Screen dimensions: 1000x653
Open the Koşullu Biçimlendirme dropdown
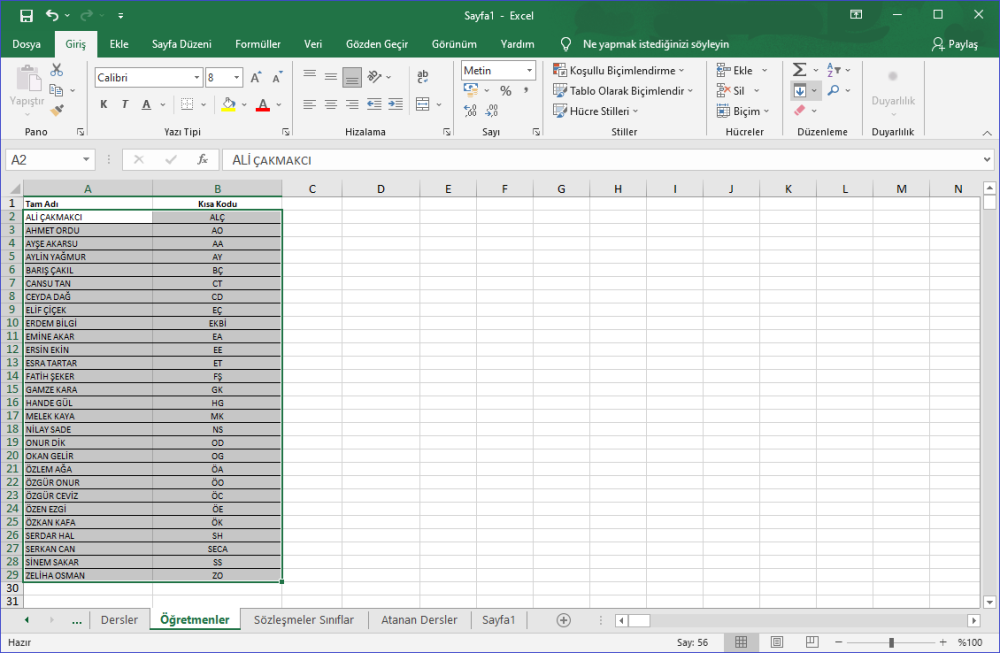620,70
